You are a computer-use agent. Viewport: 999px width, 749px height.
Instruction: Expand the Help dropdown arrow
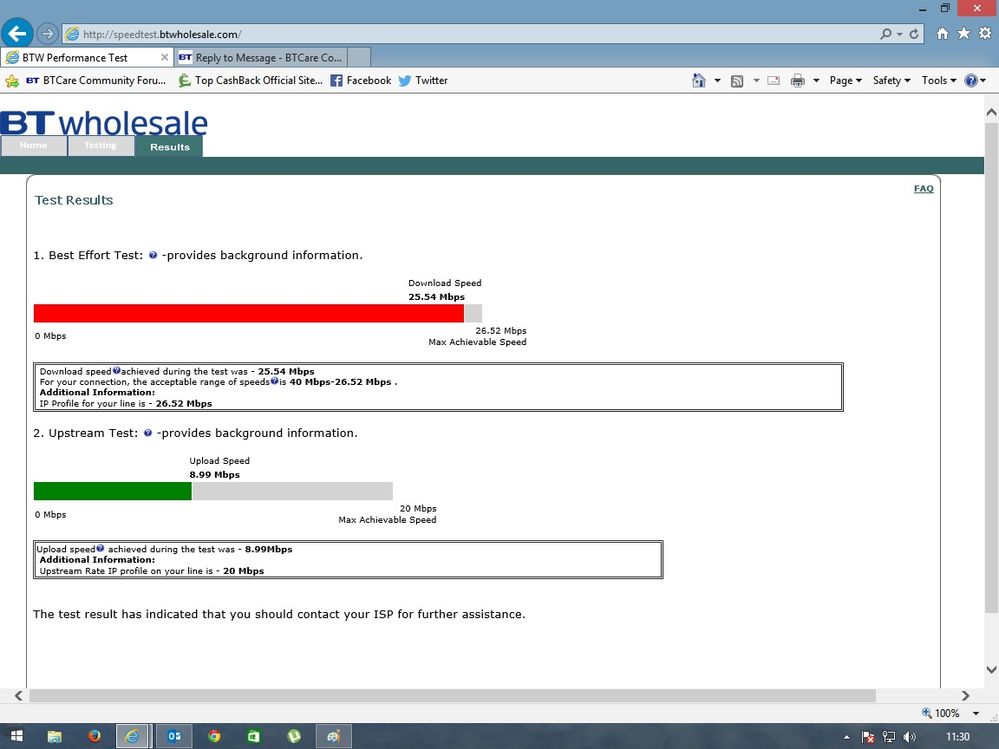[x=983, y=81]
